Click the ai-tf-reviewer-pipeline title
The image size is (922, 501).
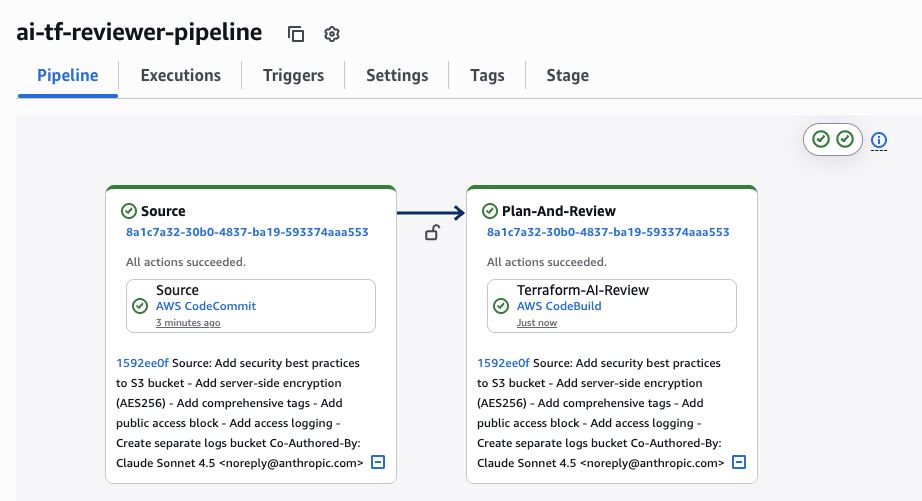139,32
